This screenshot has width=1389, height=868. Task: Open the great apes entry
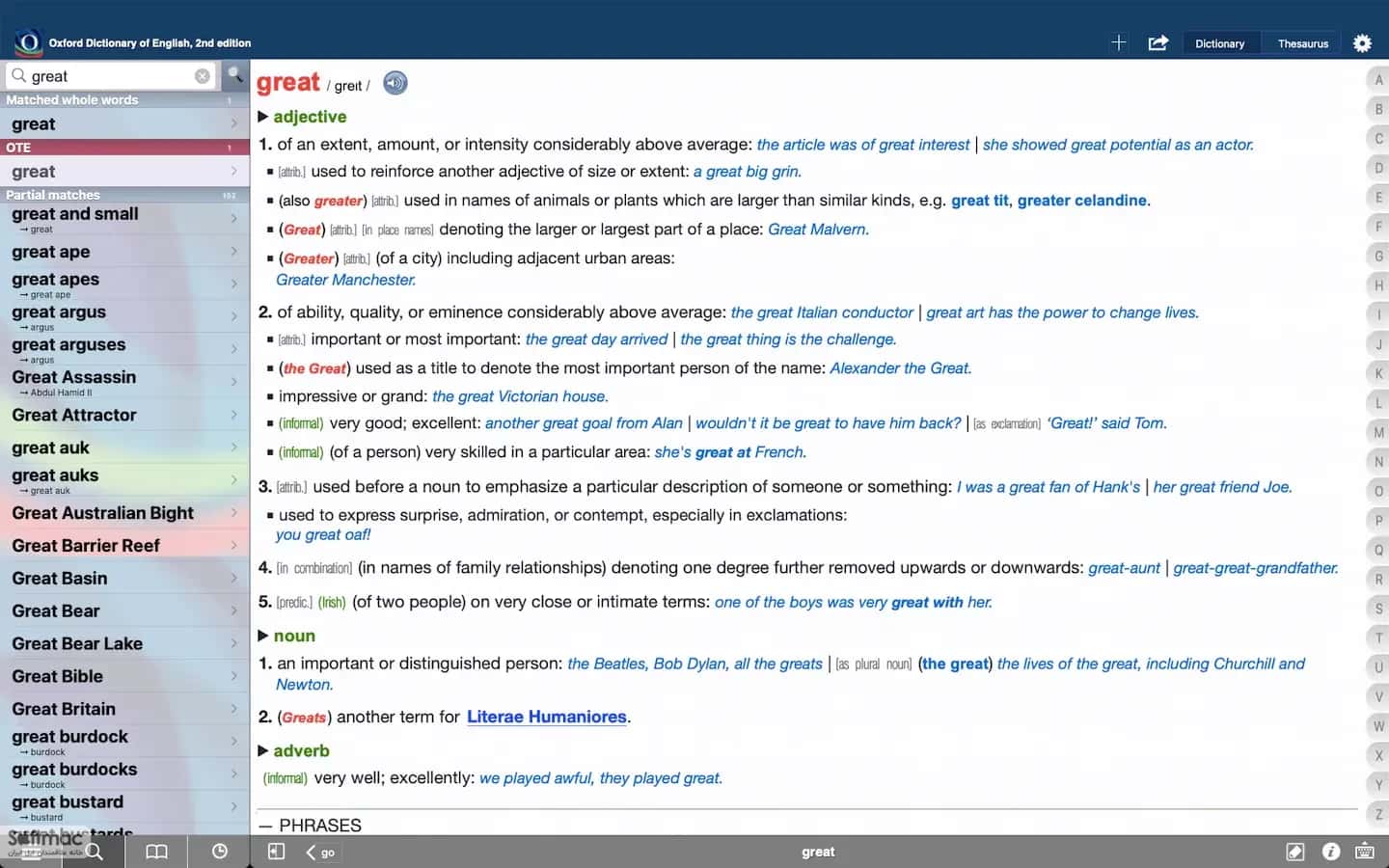[124, 285]
